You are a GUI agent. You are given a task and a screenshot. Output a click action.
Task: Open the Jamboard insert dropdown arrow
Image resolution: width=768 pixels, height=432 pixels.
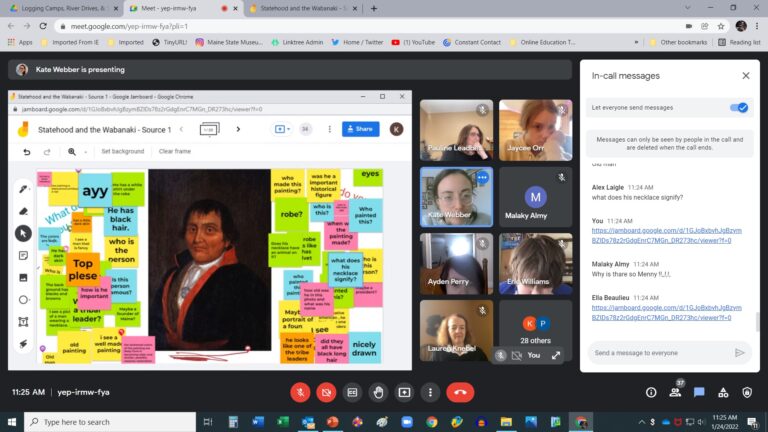[x=288, y=129]
